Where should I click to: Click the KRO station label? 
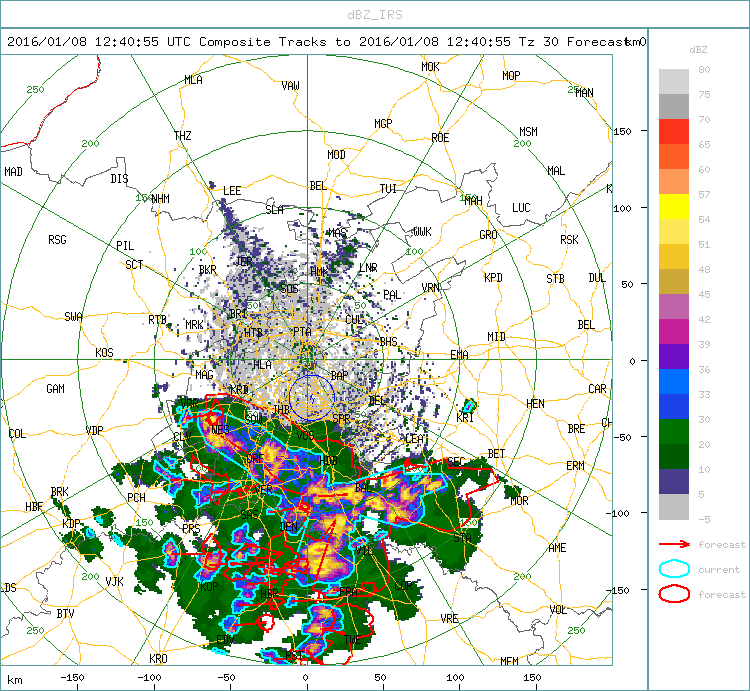pyautogui.click(x=158, y=658)
